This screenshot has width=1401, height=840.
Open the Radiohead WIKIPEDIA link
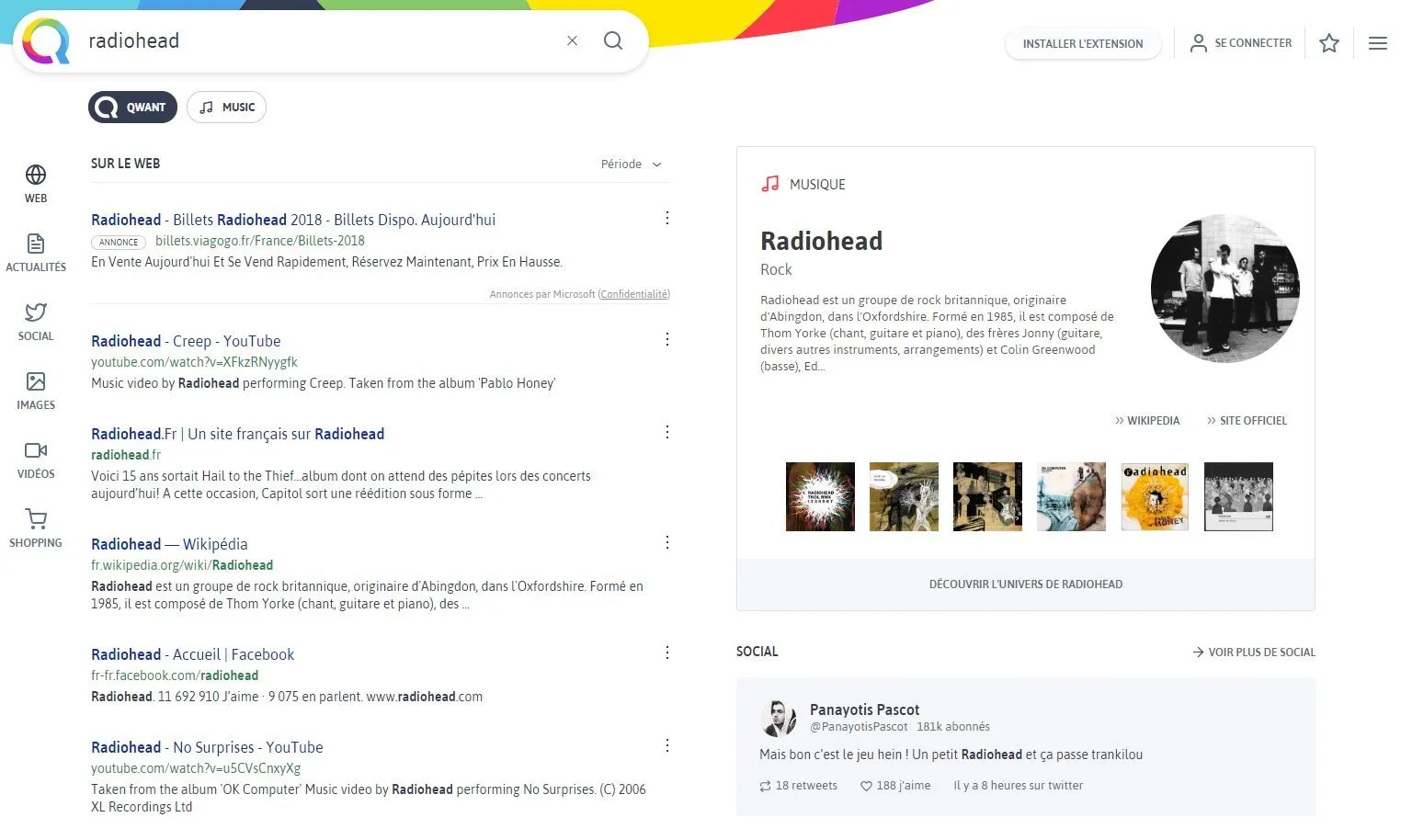coord(1147,420)
